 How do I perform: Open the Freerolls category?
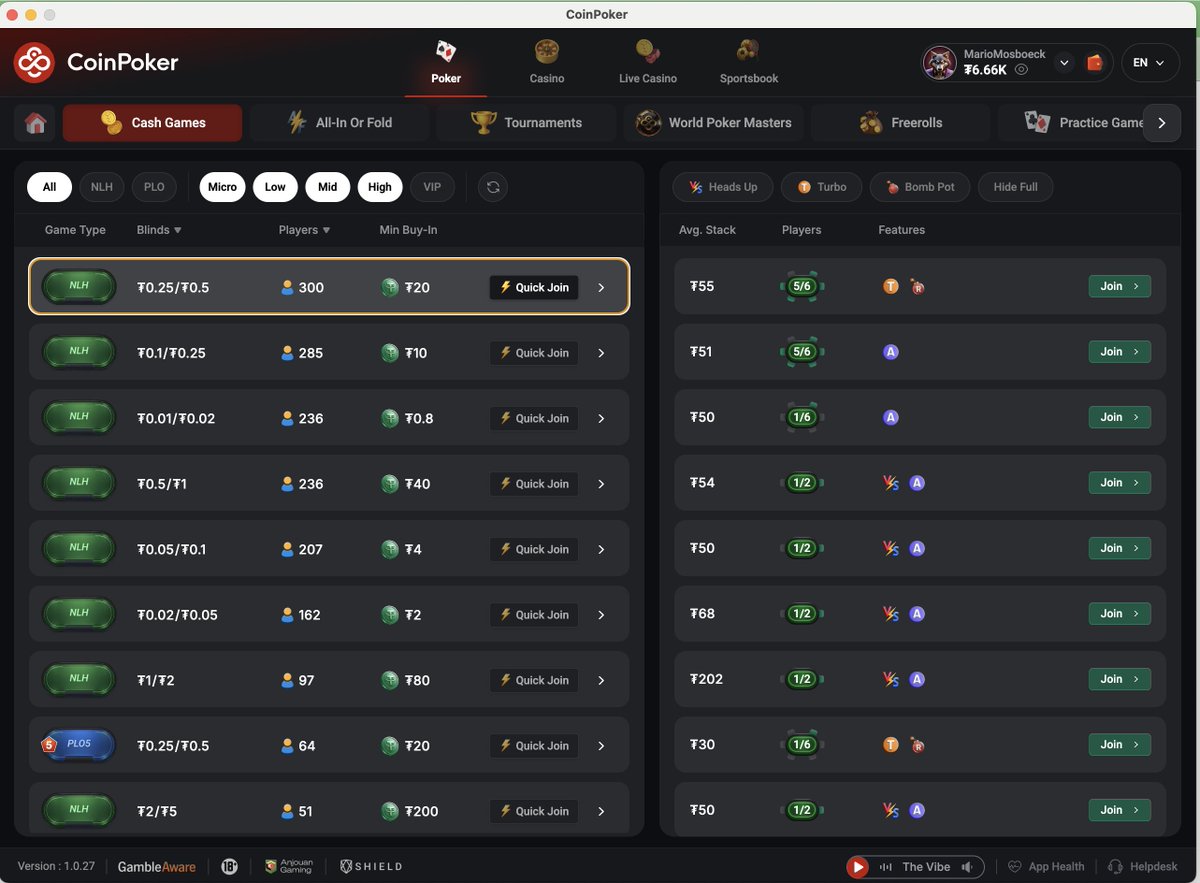click(901, 123)
